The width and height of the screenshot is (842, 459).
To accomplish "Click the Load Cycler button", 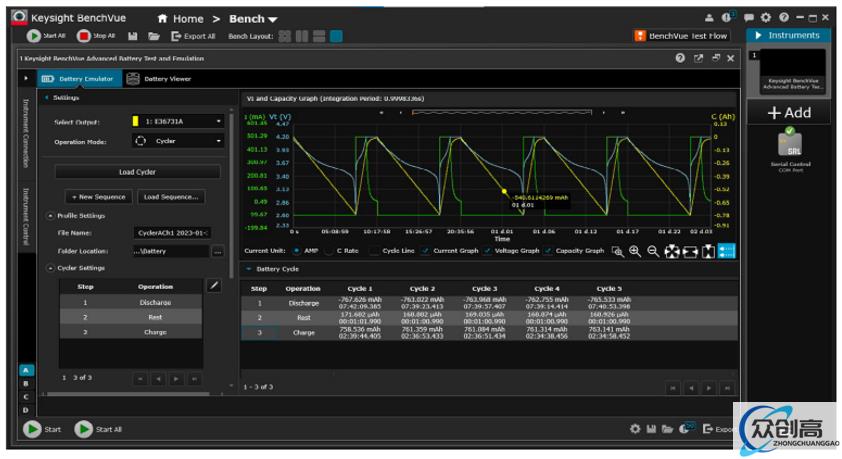I will coord(137,172).
